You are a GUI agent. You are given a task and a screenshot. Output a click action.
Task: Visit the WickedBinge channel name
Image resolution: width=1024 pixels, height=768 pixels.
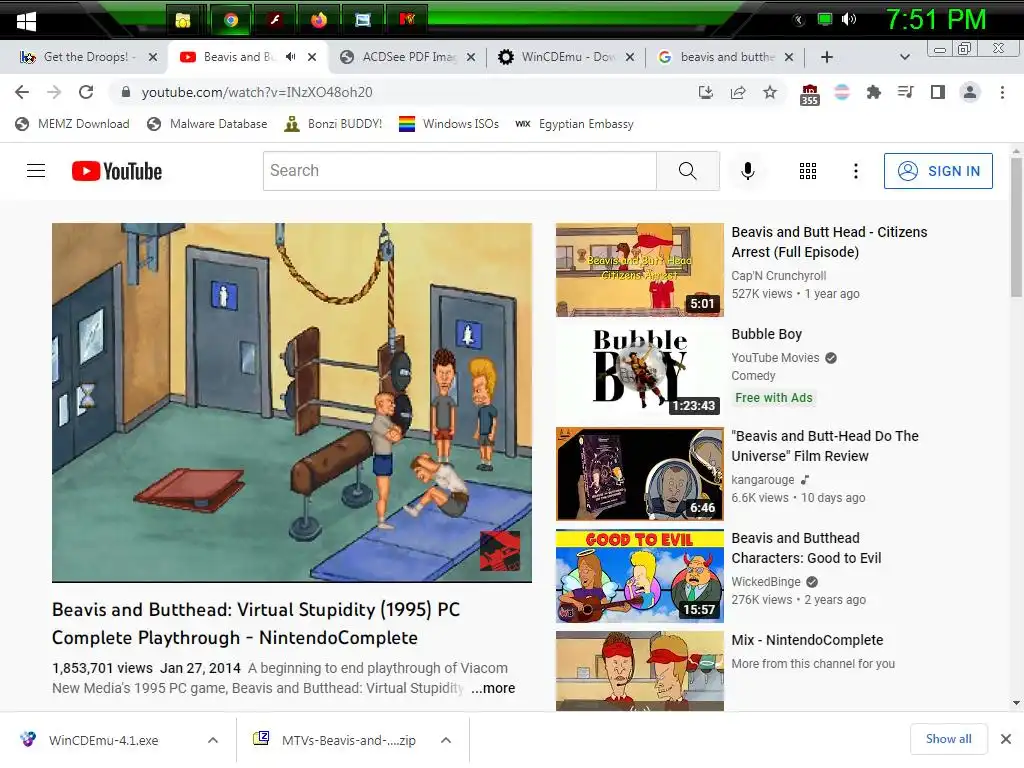pyautogui.click(x=765, y=581)
